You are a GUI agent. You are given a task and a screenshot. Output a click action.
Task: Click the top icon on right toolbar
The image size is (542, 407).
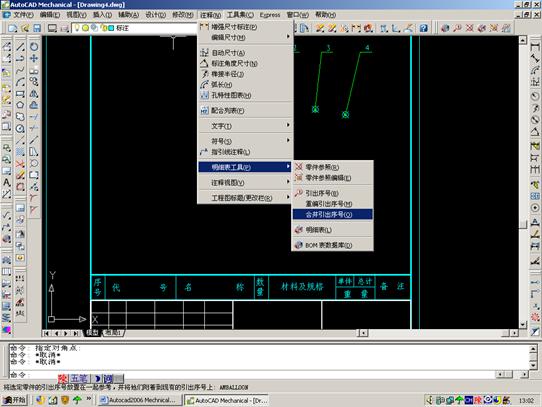coord(535,47)
